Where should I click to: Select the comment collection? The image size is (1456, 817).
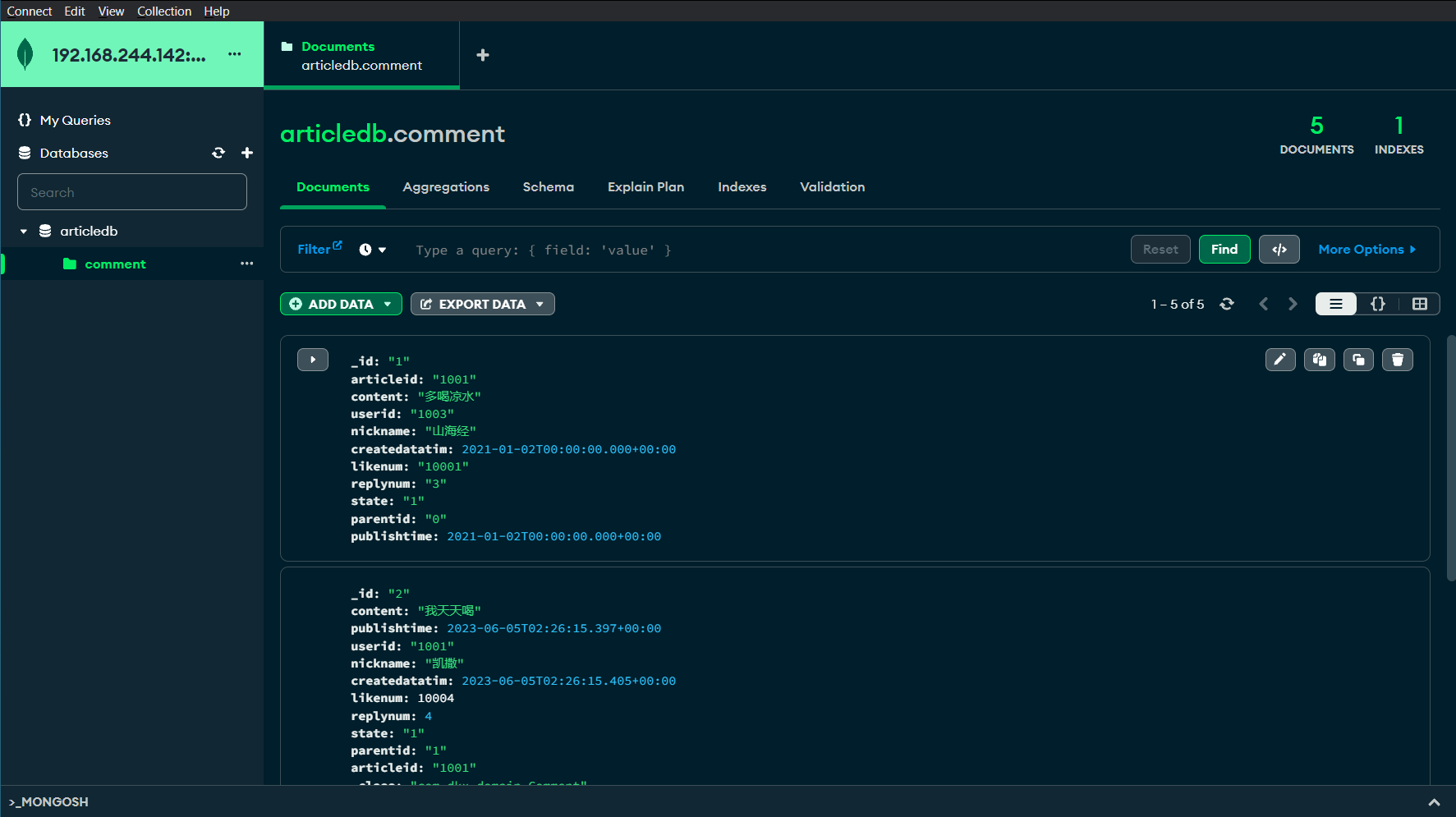click(115, 264)
